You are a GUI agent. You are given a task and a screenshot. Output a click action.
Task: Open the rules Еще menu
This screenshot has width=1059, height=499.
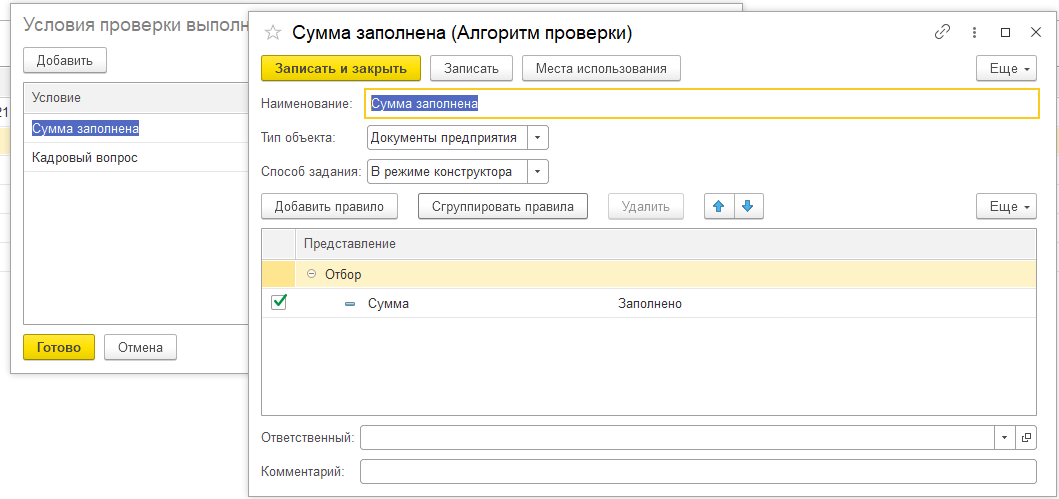point(1004,206)
